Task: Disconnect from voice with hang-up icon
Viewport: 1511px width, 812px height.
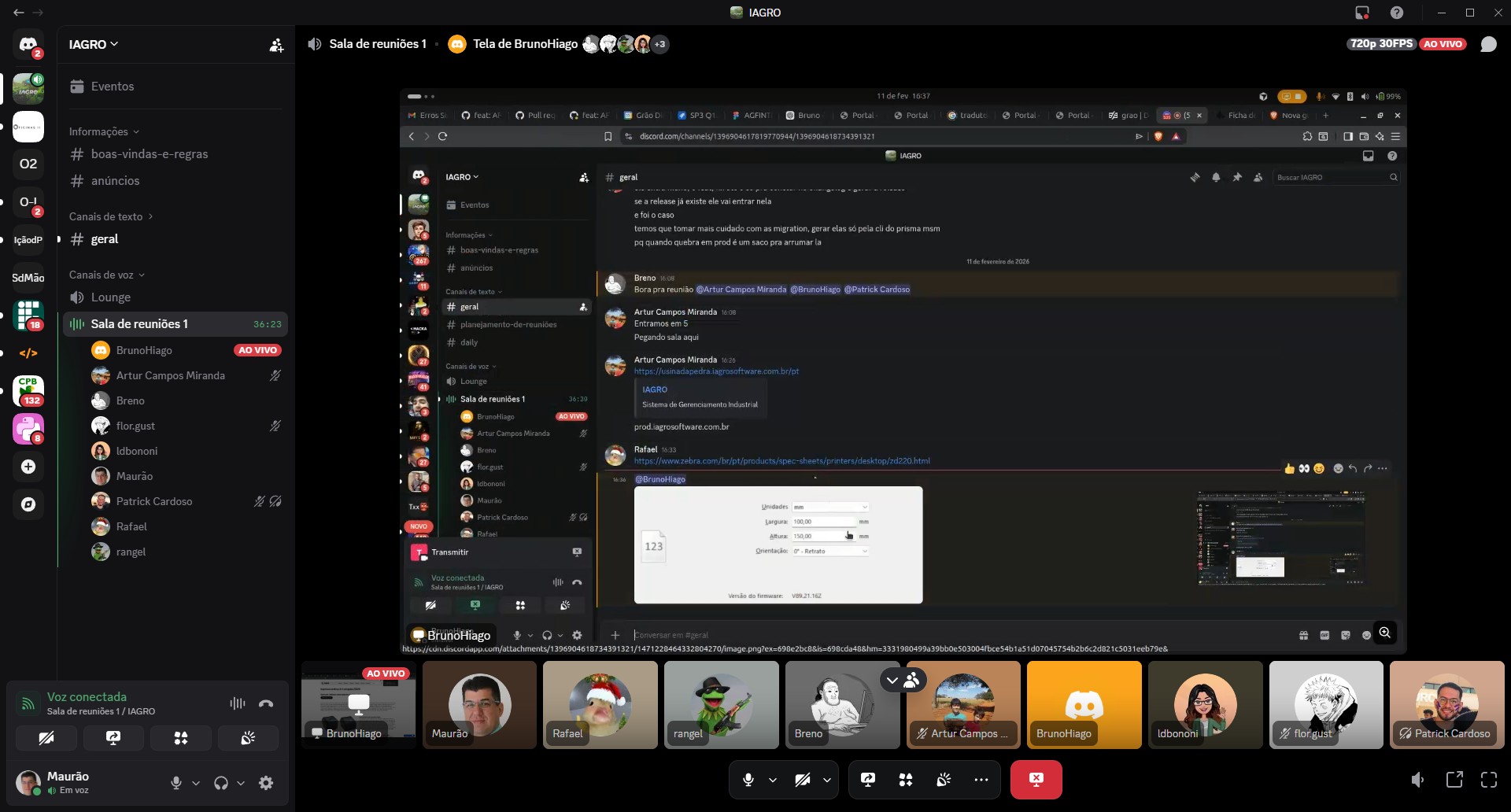Action: [x=266, y=703]
